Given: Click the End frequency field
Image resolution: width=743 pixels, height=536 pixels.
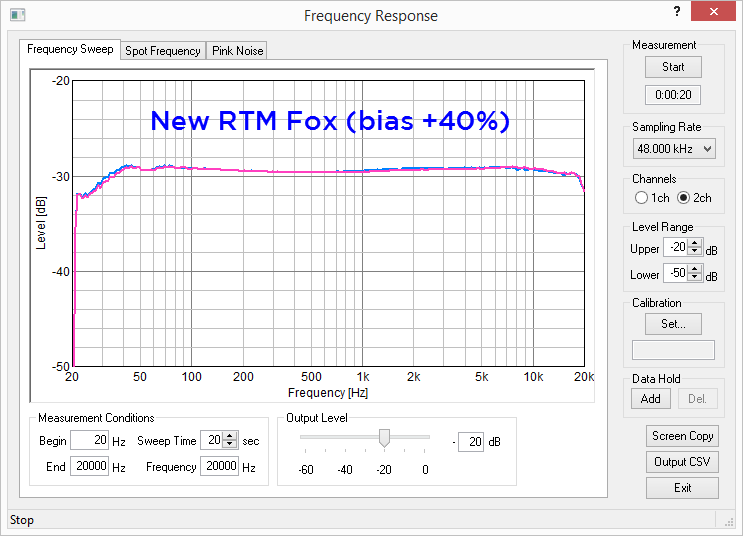Looking at the screenshot, I should (x=90, y=466).
